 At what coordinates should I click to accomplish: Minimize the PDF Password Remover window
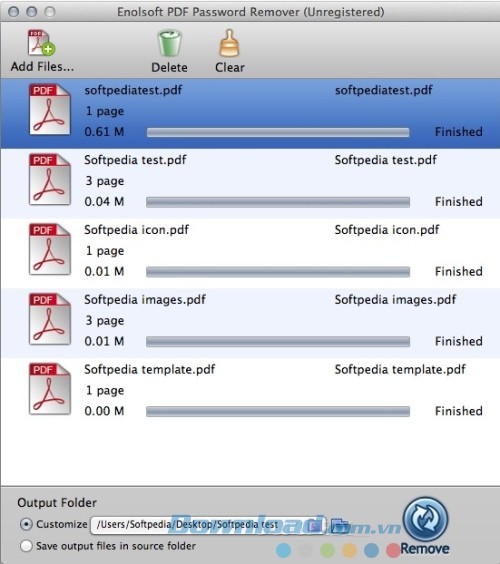click(32, 12)
